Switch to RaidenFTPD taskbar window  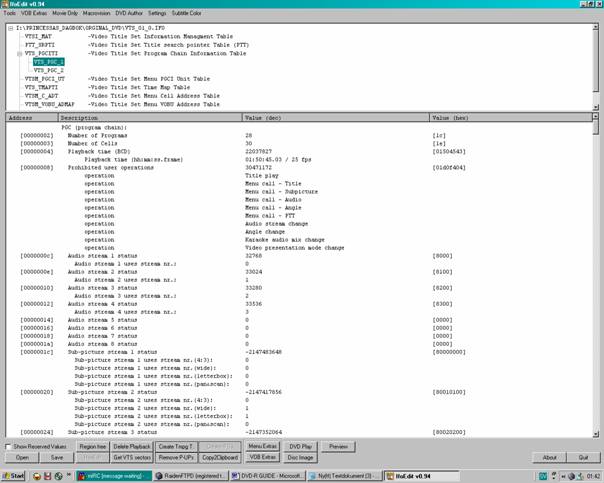(191, 476)
